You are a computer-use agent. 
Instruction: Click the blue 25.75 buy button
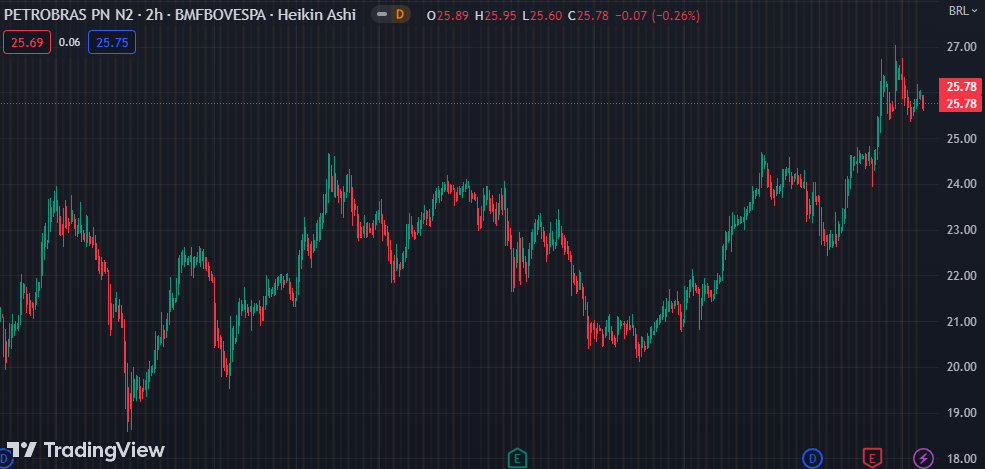(x=112, y=42)
